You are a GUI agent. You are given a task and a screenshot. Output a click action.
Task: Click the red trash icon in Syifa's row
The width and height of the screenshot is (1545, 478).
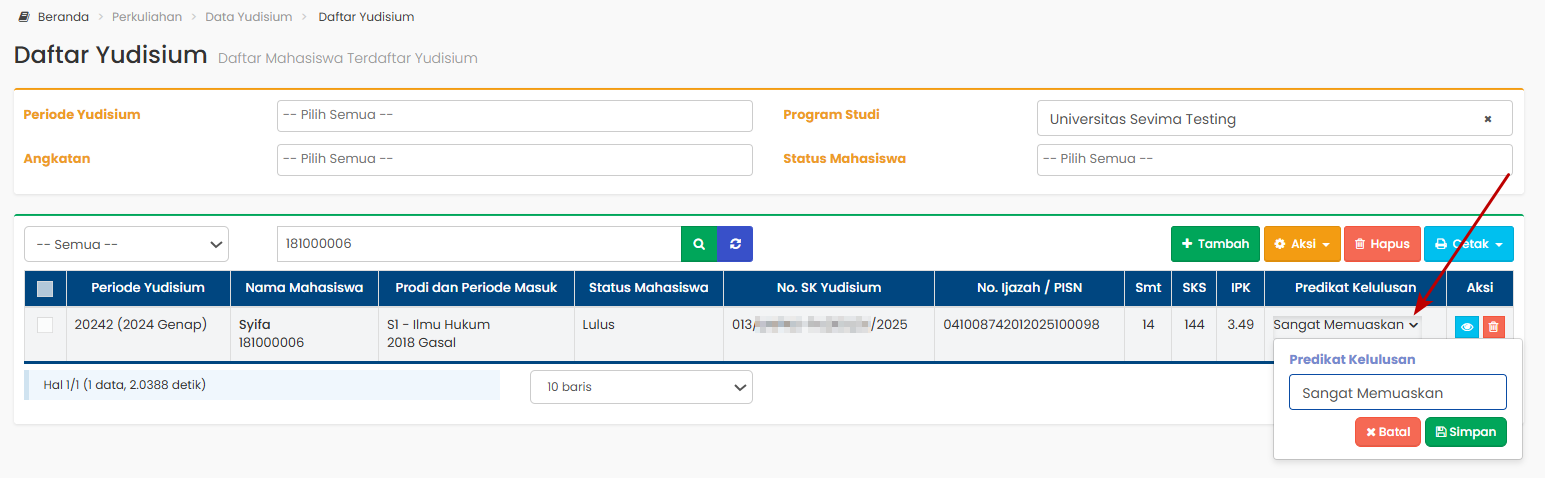tap(1493, 326)
